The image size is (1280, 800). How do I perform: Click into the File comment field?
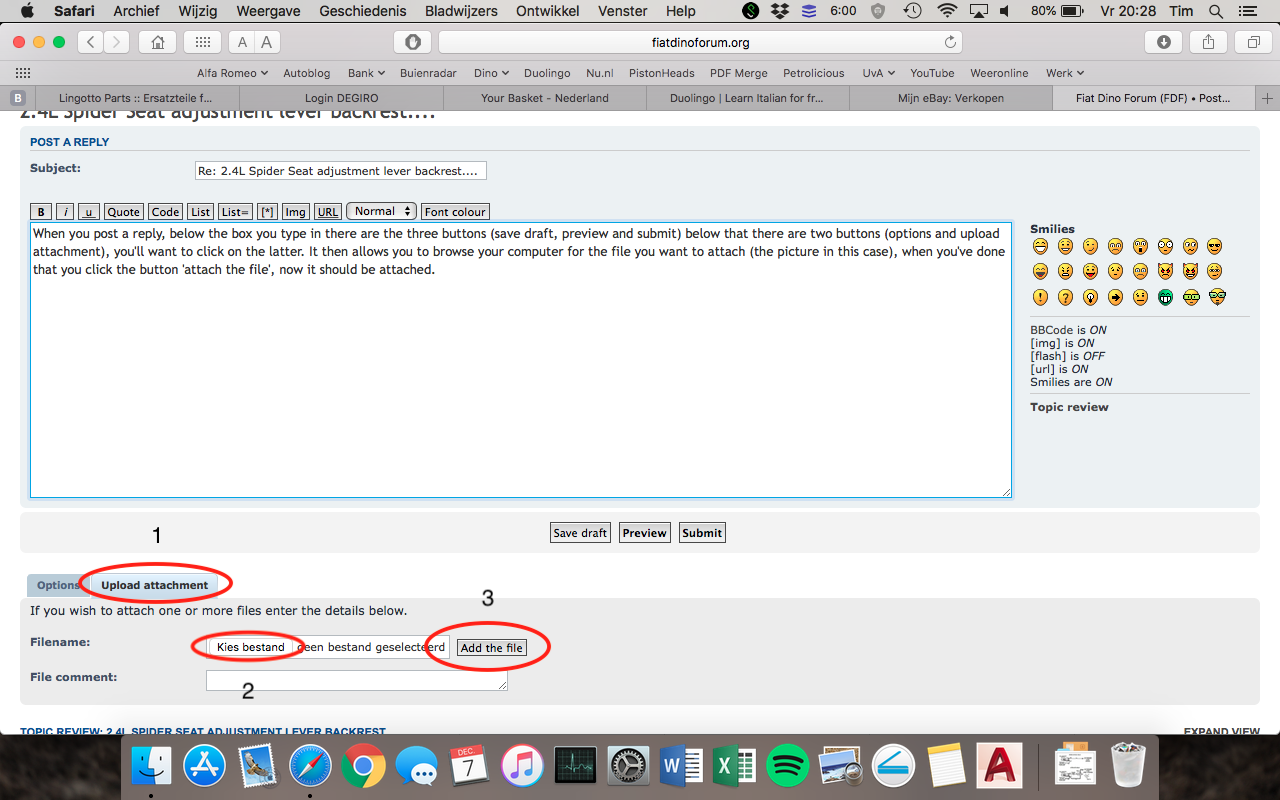(356, 680)
